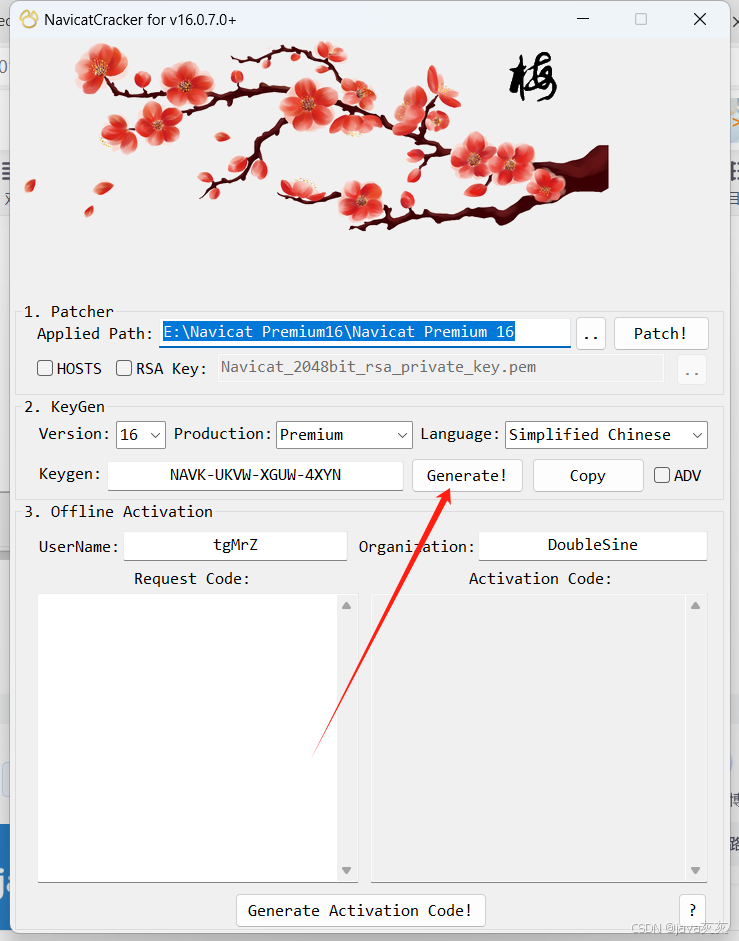Screen dimensions: 739x941
Task: Click Request Code scrollbar down arrow
Action: click(347, 870)
